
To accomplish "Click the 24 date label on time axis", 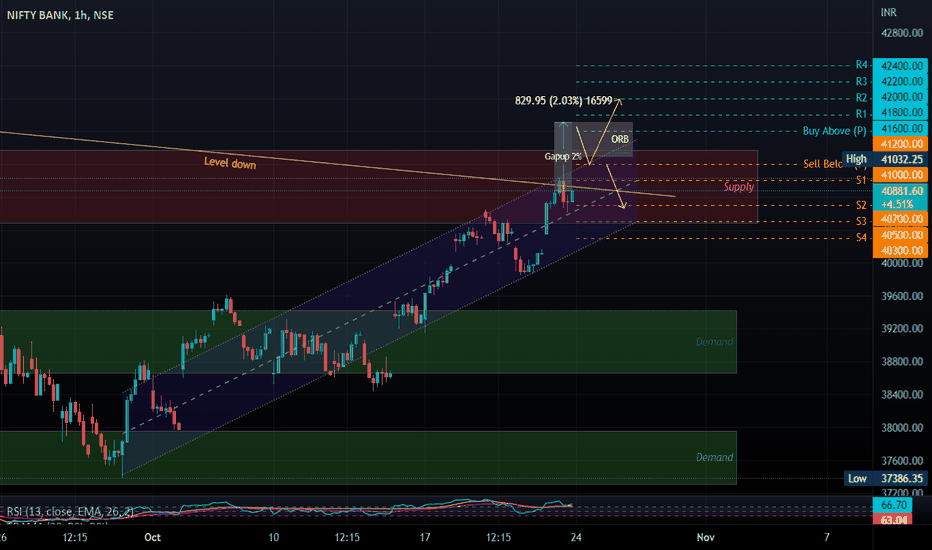I will coord(575,537).
